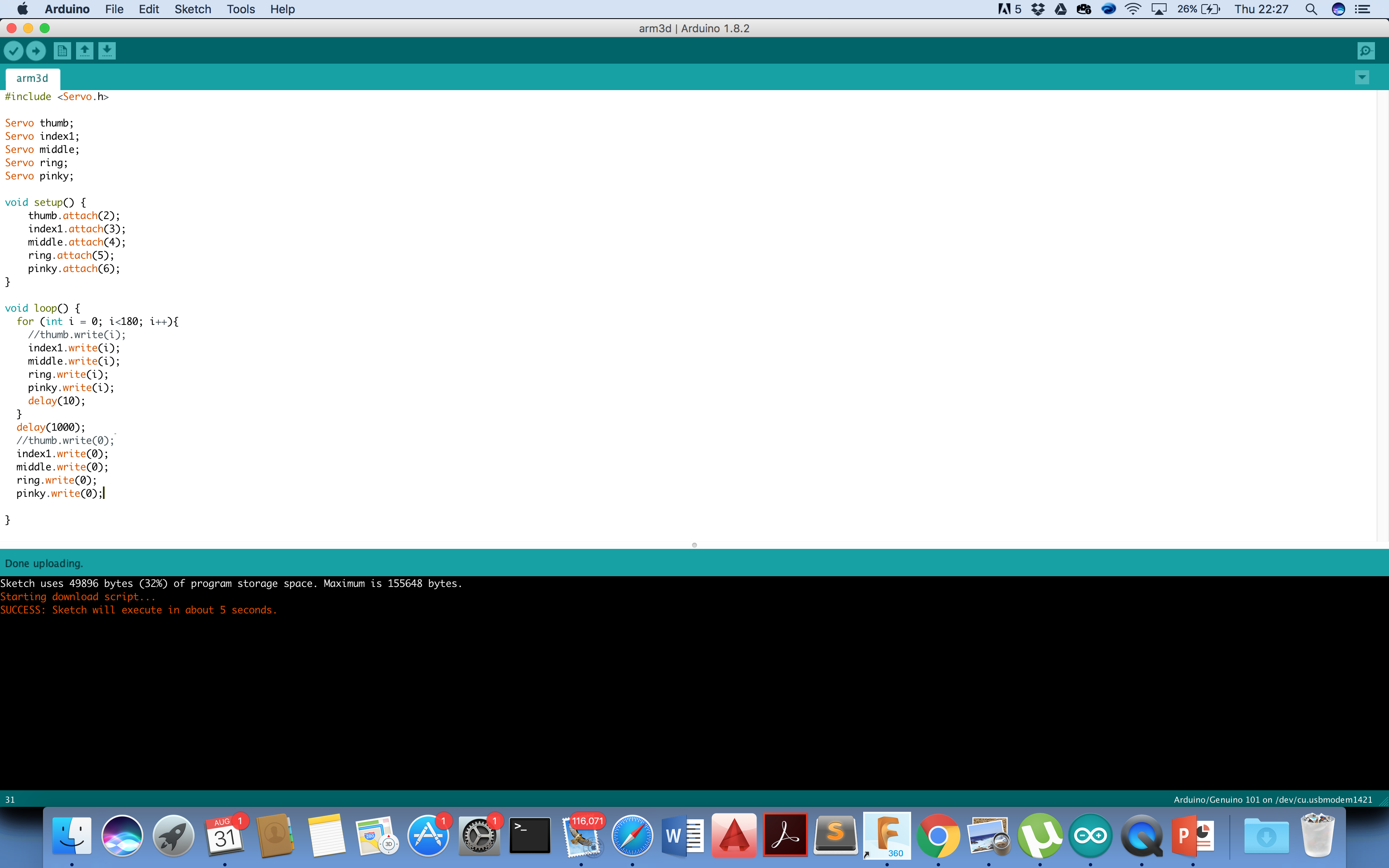Open AutoCAD in the Dock
The image size is (1389, 868).
733,836
